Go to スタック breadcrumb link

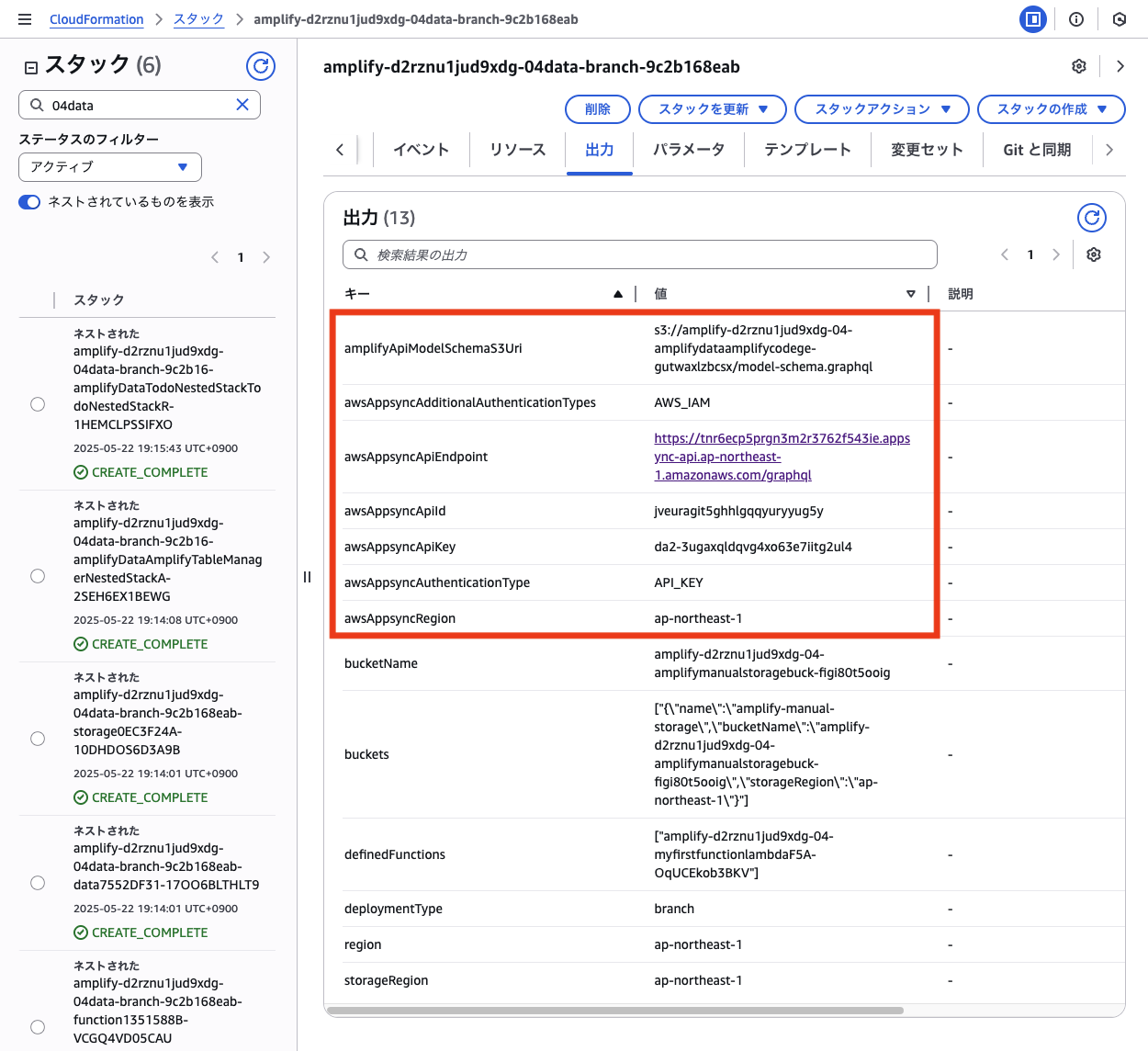click(198, 19)
